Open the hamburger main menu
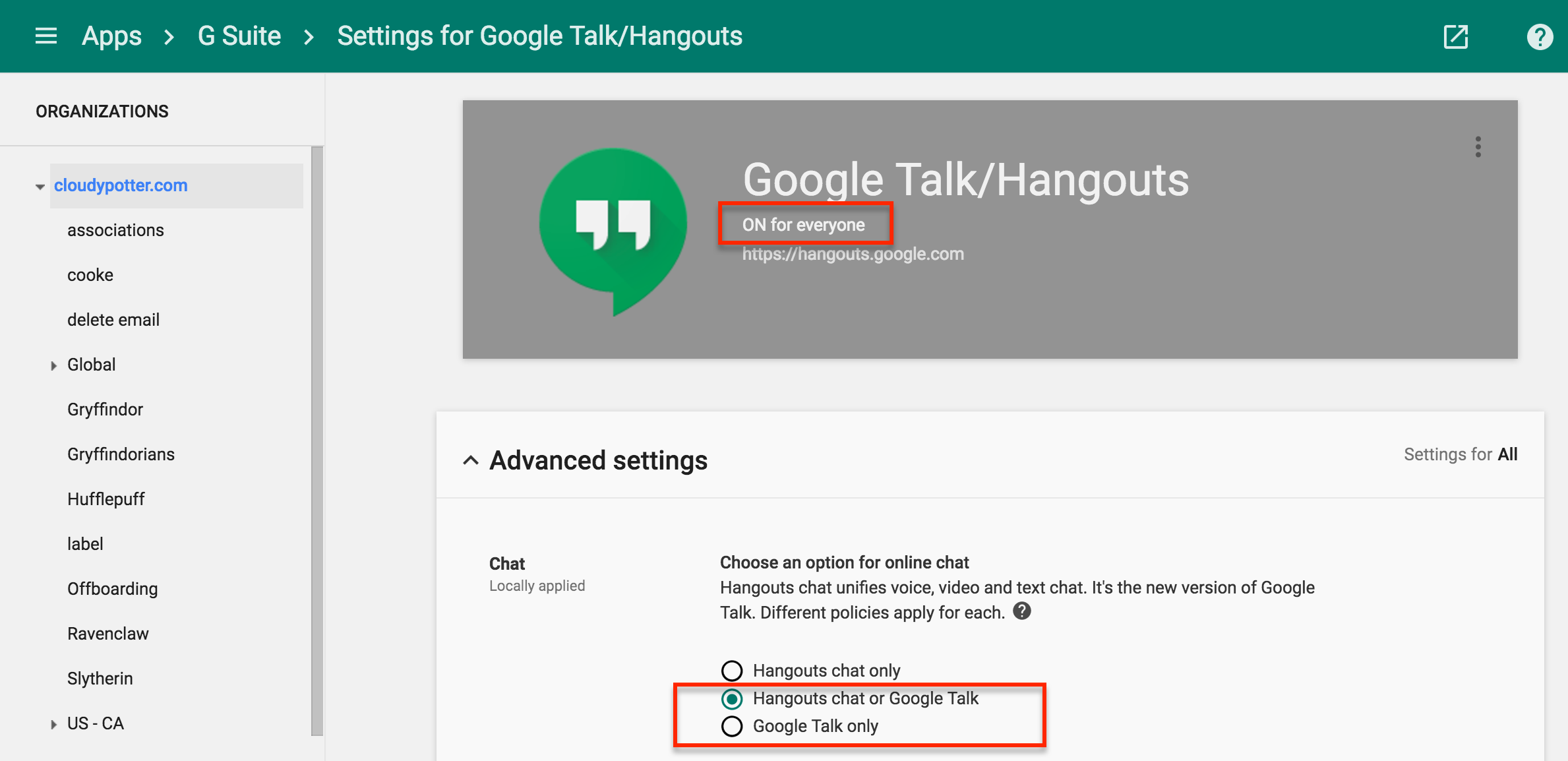The image size is (1568, 761). (46, 36)
